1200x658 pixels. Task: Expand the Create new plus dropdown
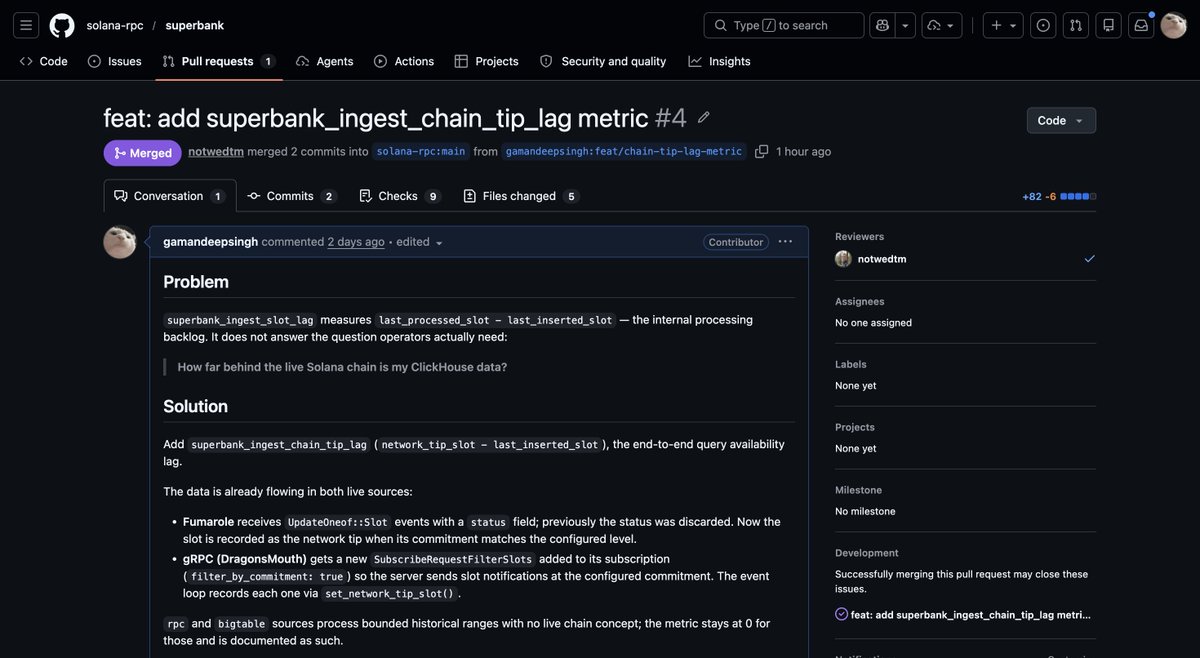pos(1003,25)
